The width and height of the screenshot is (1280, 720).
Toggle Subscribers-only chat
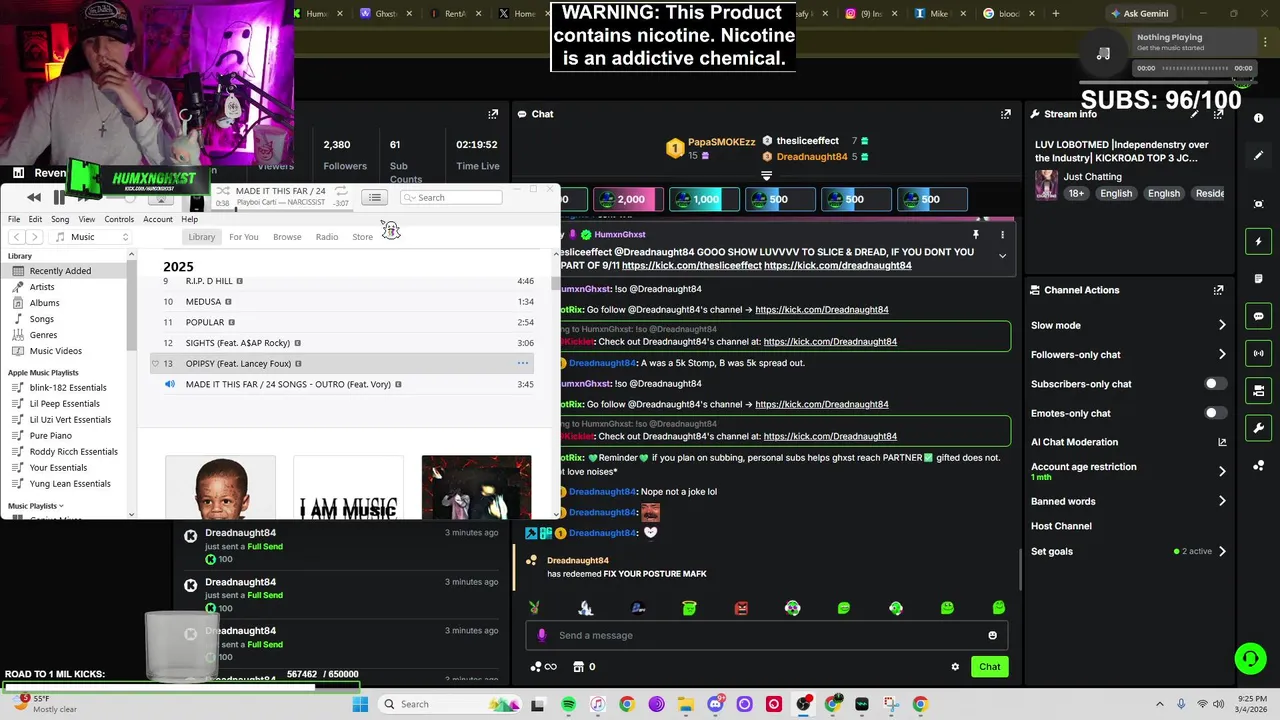tap(1215, 384)
